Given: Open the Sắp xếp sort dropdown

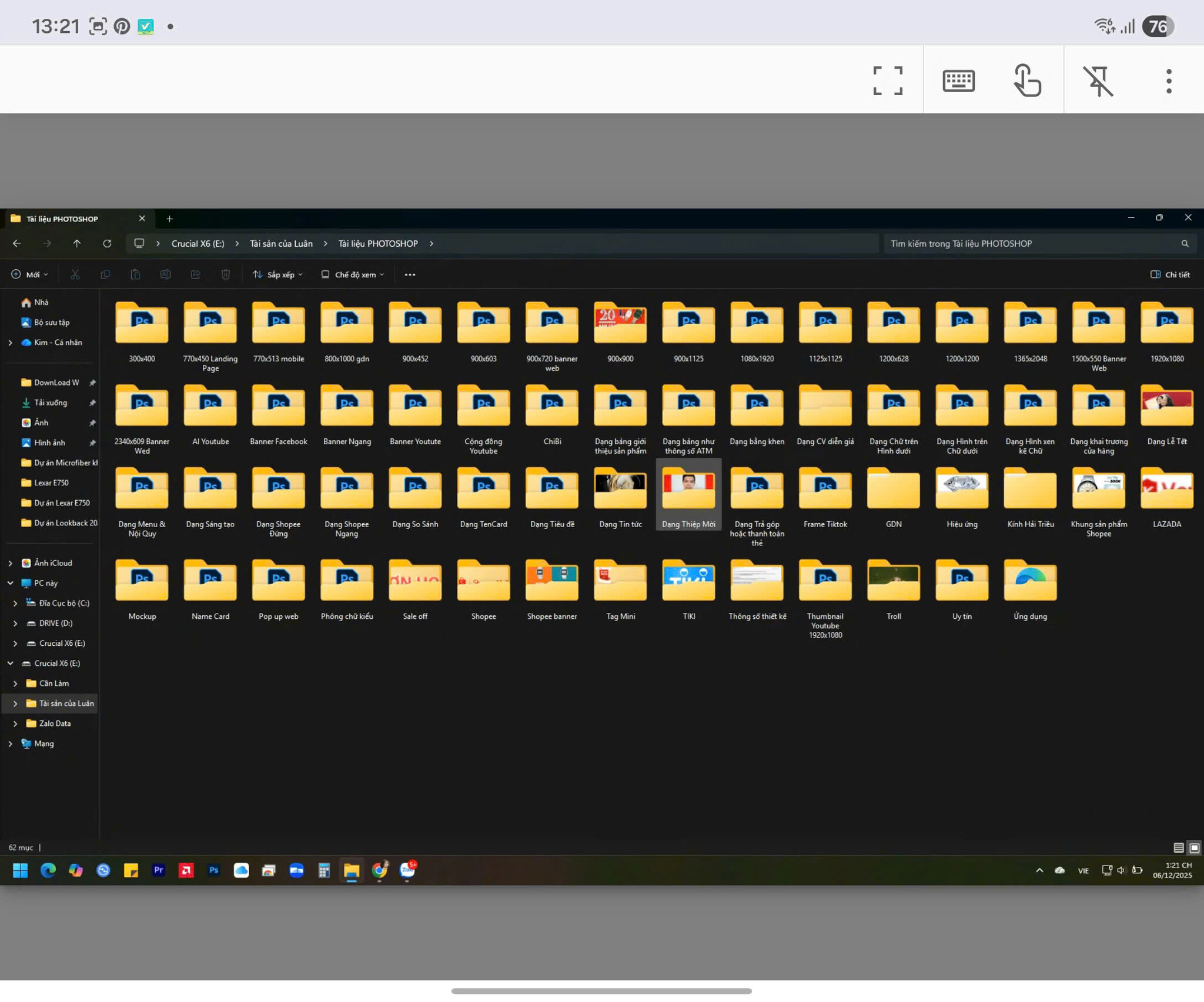Looking at the screenshot, I should click(277, 274).
